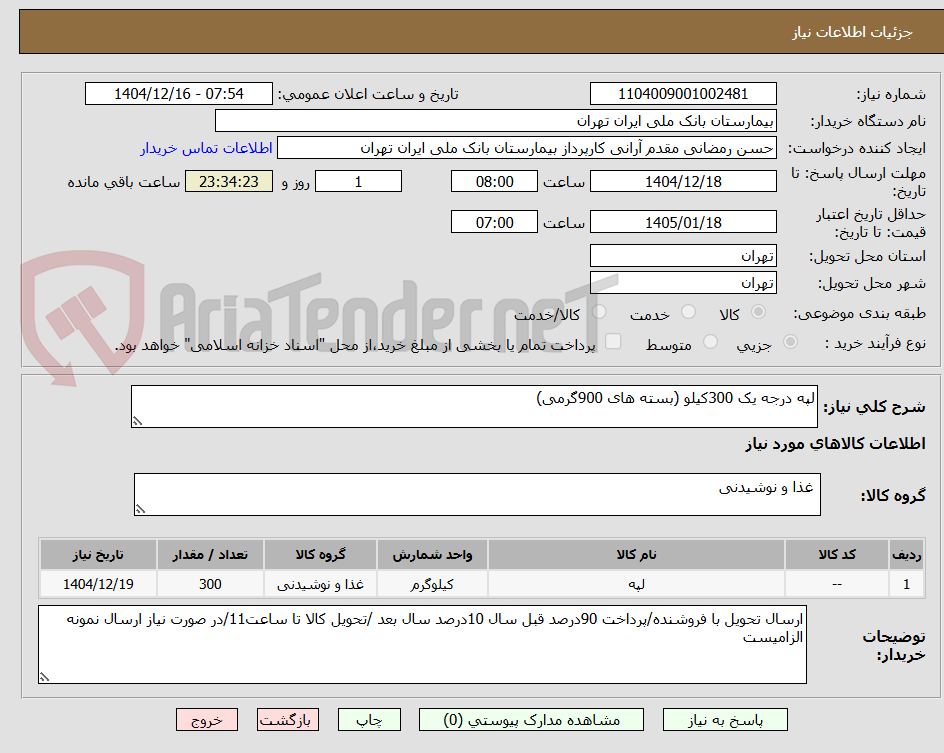Click the چاپ print button
The image size is (944, 753).
[369, 720]
